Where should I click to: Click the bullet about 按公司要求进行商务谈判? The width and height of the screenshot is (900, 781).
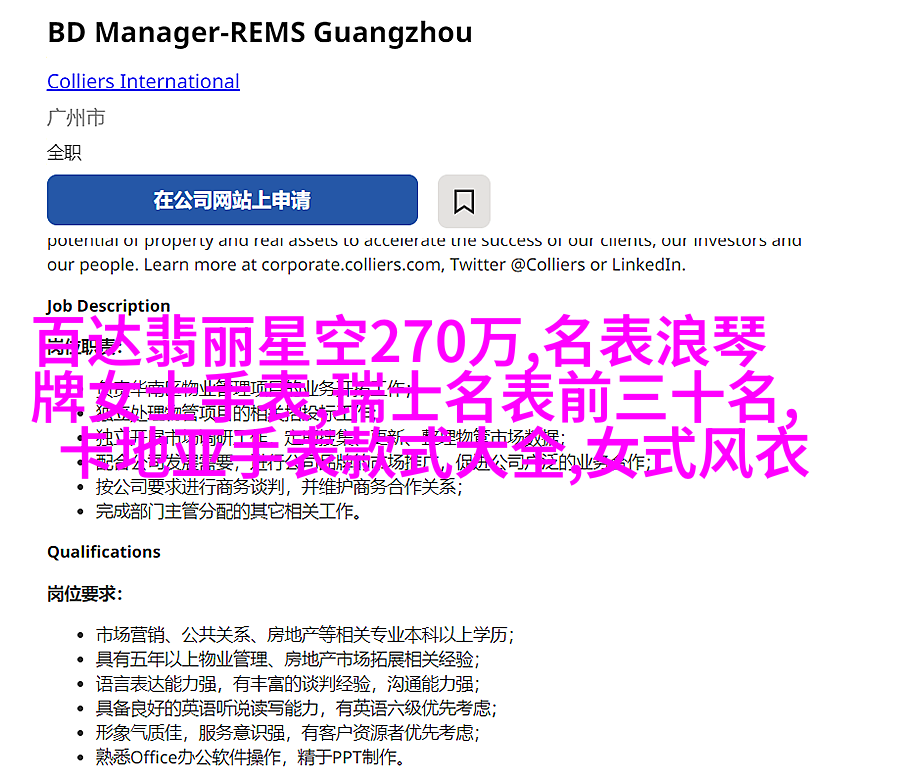click(279, 487)
